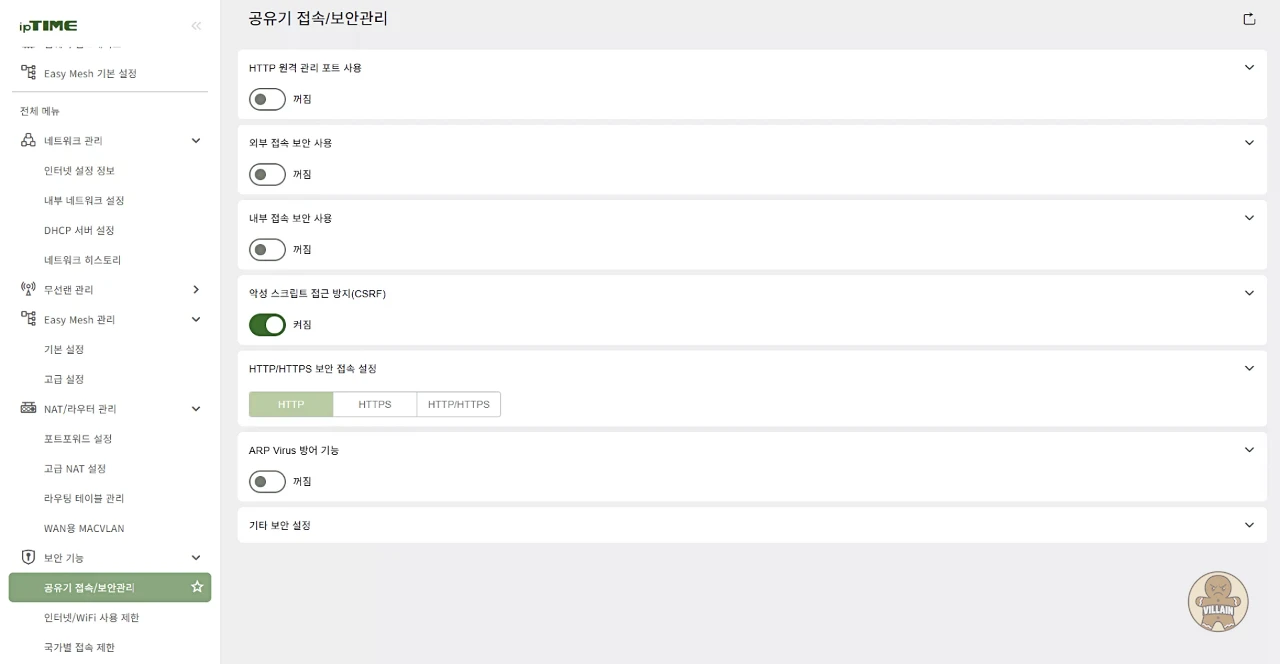
Task: Open the Villain gingerbread avatar badge
Action: pyautogui.click(x=1218, y=601)
